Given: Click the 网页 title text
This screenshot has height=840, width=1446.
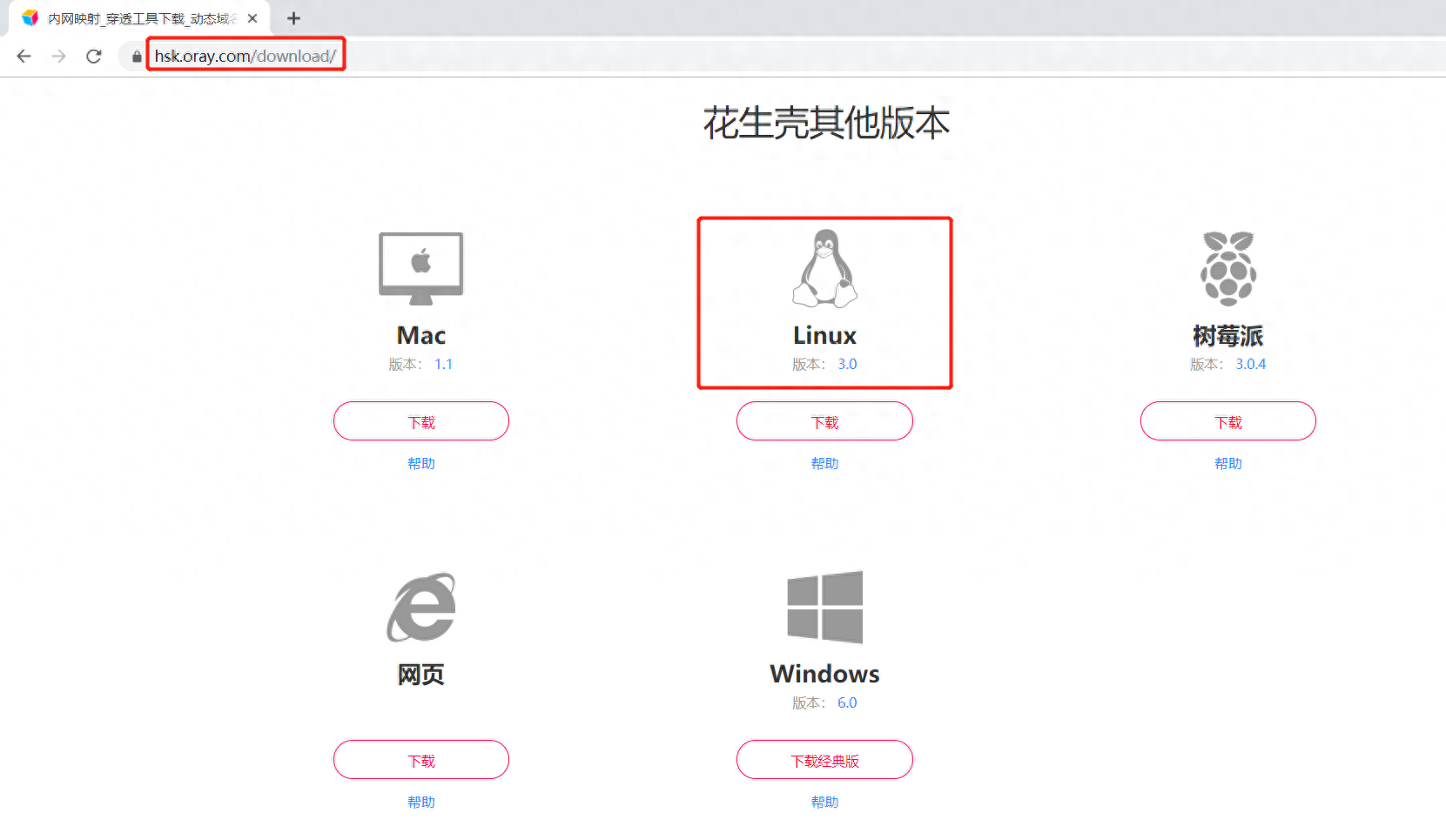Looking at the screenshot, I should click(x=421, y=675).
